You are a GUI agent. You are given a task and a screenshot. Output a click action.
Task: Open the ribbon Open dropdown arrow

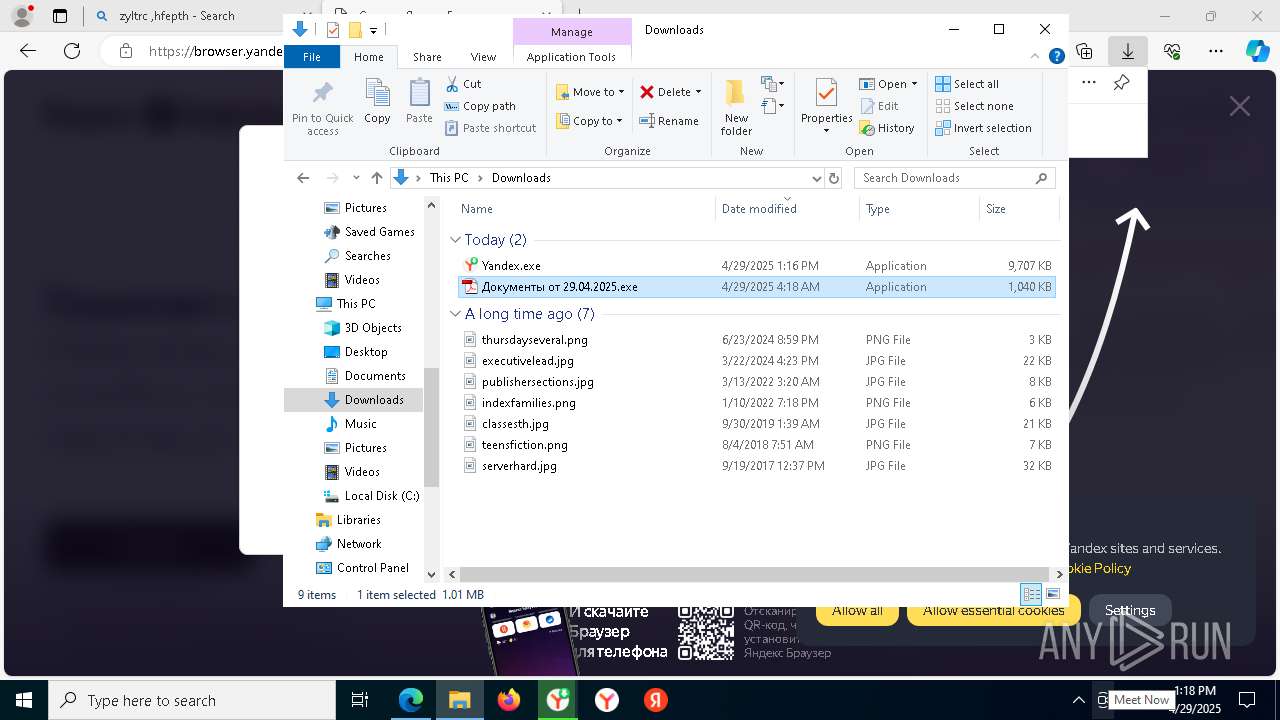[x=914, y=84]
